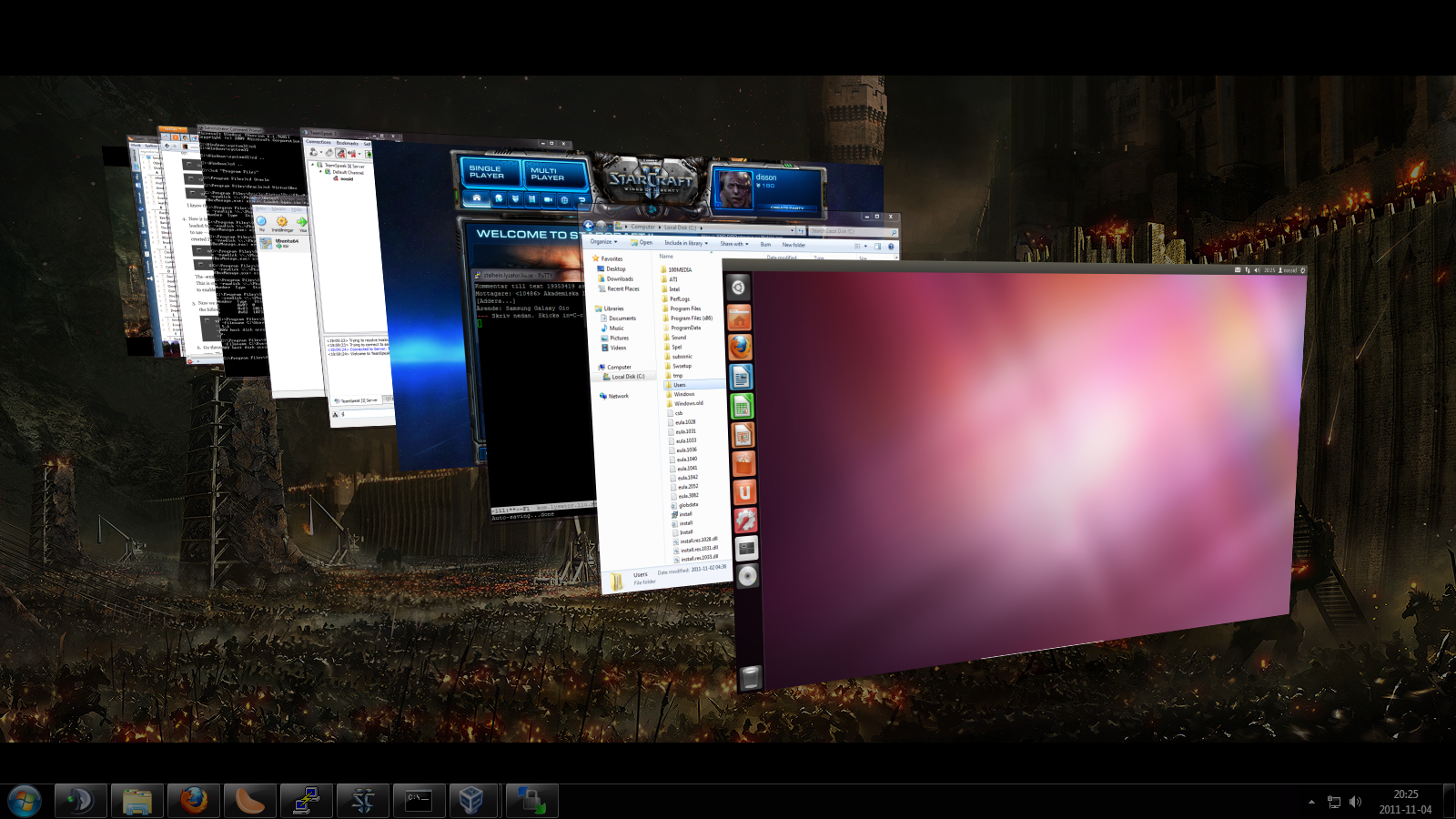Switch to PuTTY via its taskbar icon

pos(306,801)
